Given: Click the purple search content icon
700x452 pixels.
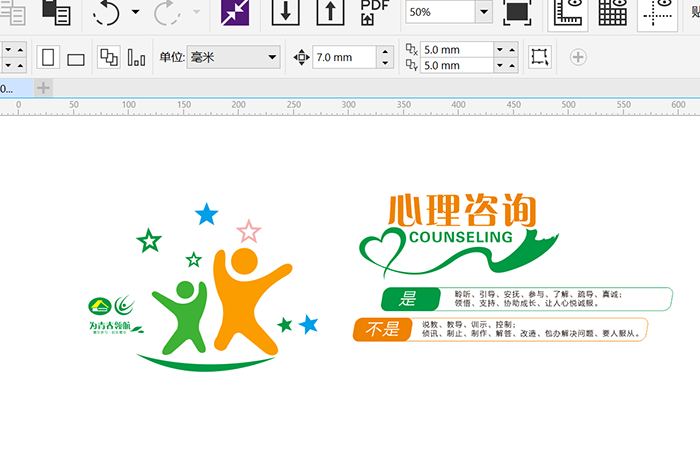Looking at the screenshot, I should point(235,12).
